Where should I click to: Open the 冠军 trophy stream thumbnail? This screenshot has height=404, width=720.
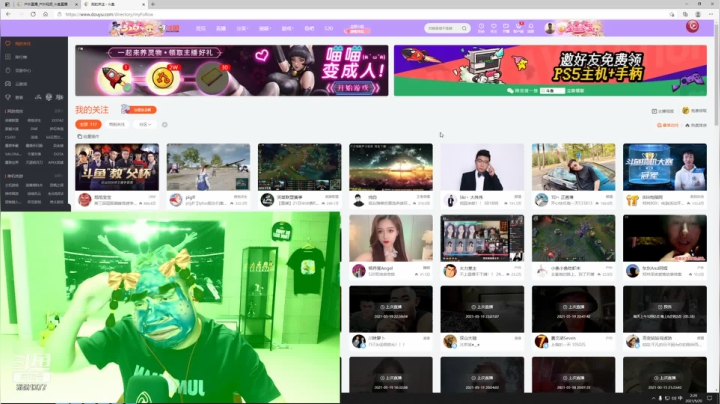(665, 167)
